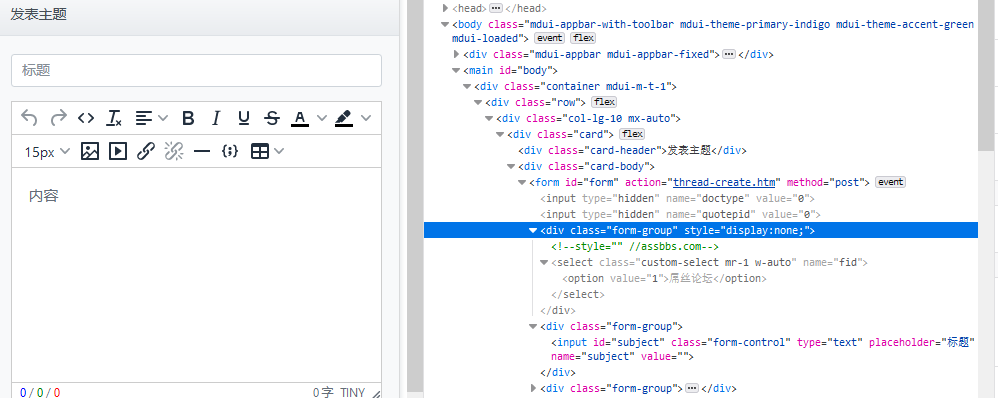Click ellipsis badge in last form-group

[692, 388]
